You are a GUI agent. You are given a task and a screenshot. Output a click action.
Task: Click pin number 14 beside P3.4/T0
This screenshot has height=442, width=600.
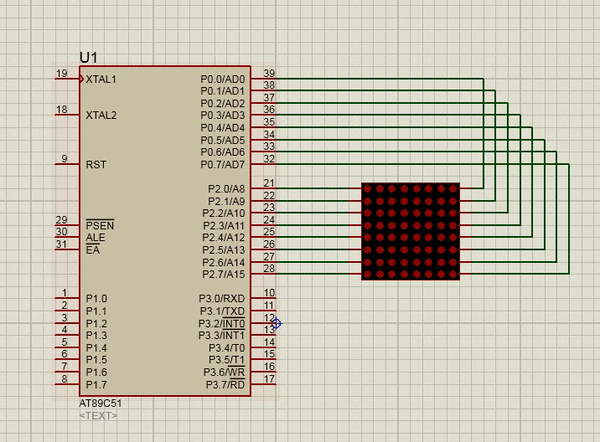[x=269, y=342]
